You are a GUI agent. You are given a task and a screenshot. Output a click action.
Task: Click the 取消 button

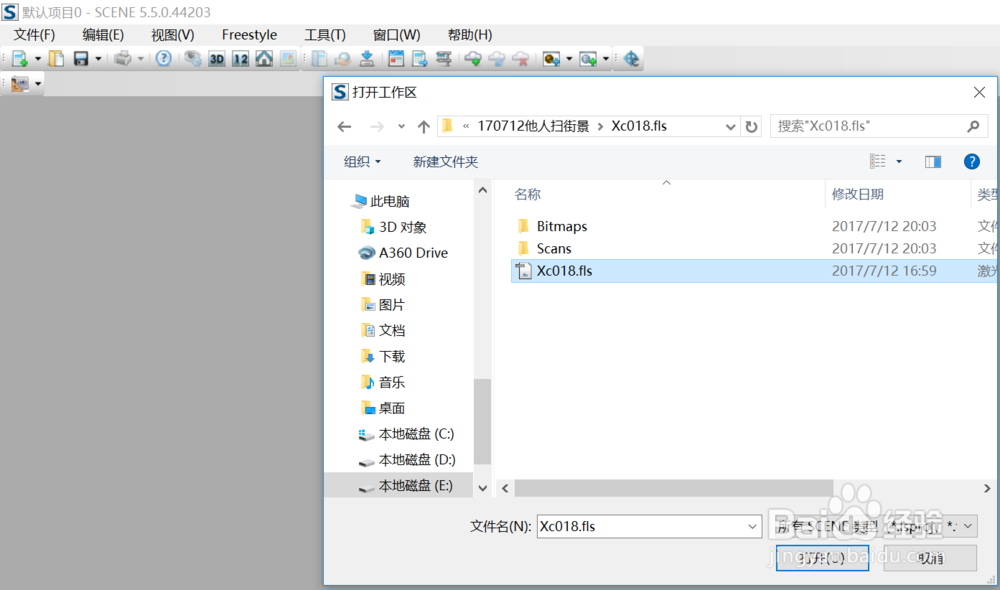[x=930, y=558]
